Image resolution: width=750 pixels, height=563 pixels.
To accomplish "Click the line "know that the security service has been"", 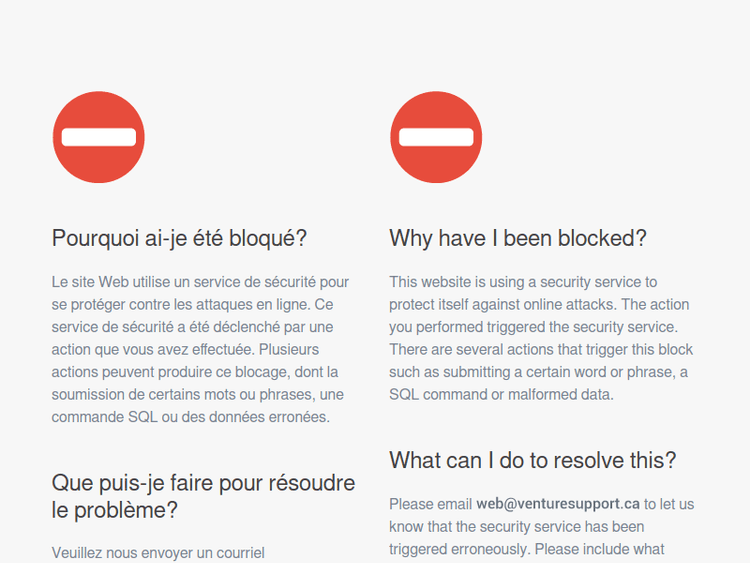I will (517, 527).
